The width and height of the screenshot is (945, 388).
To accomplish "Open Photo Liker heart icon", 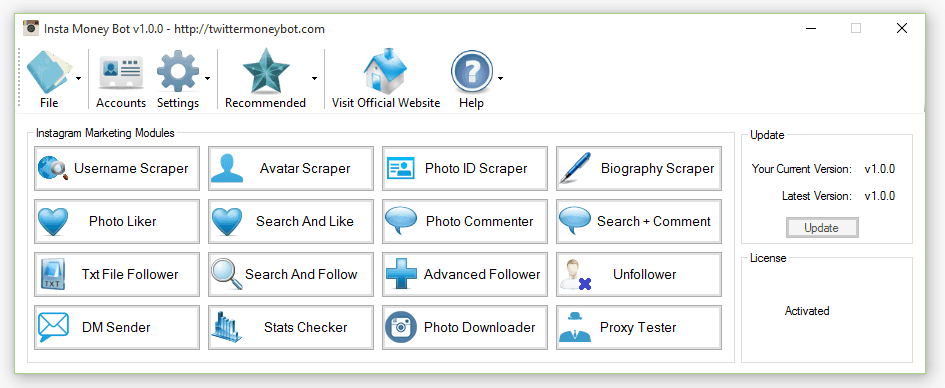I will click(x=53, y=222).
